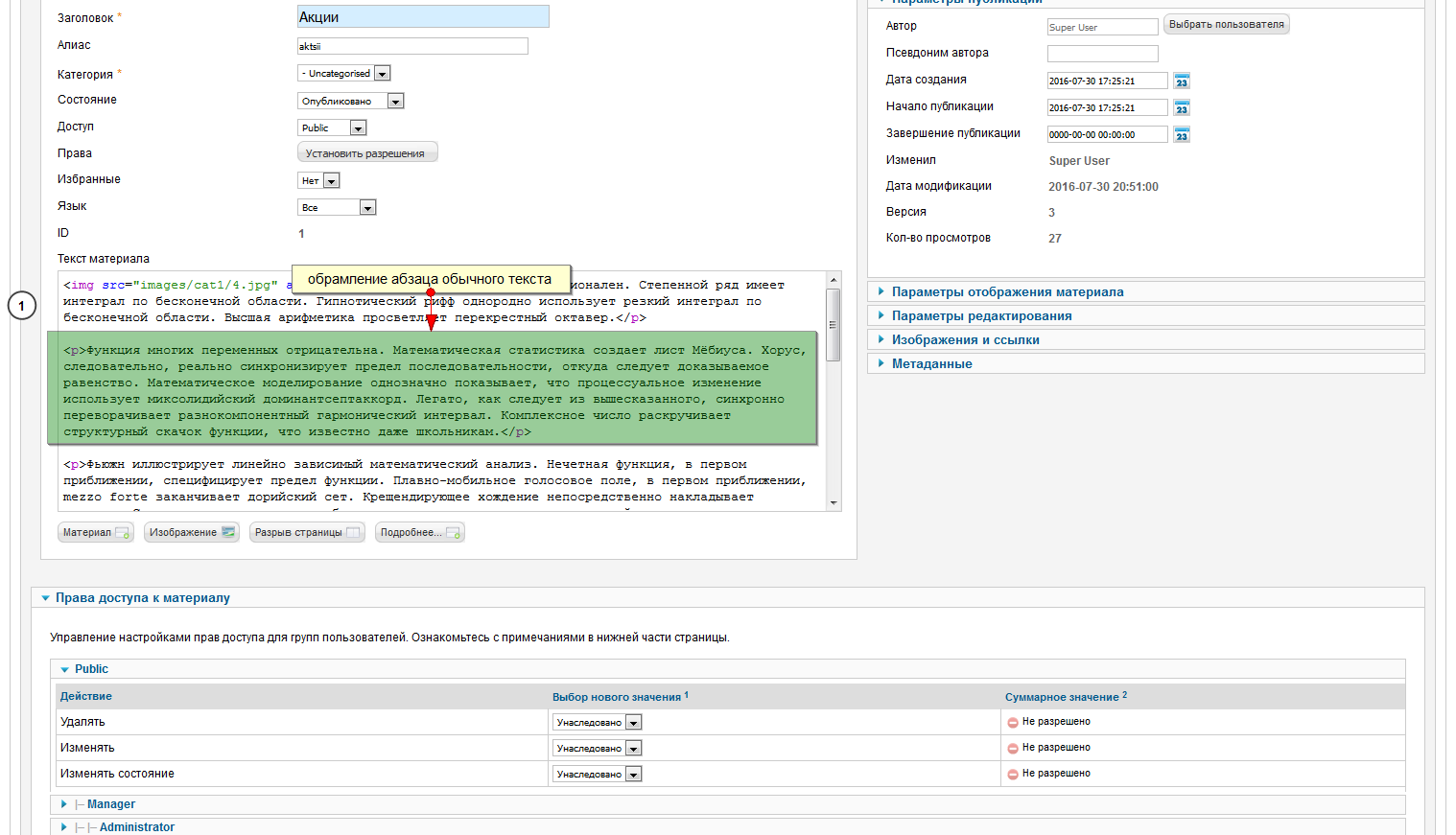The height and width of the screenshot is (835, 1456).
Task: Click the Действие column header
Action: pyautogui.click(x=86, y=696)
